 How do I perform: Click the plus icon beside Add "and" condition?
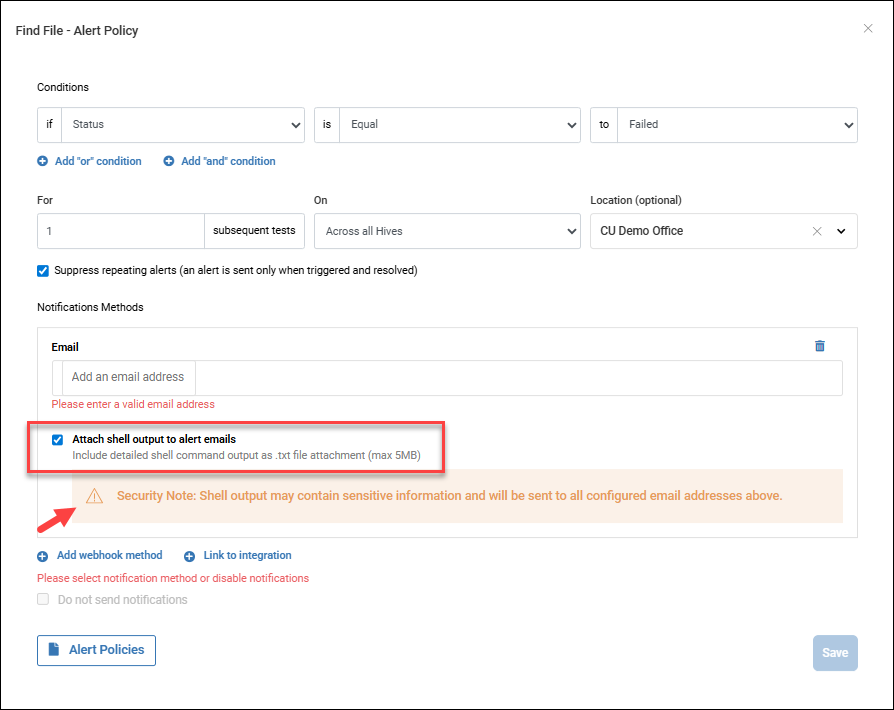click(x=169, y=161)
